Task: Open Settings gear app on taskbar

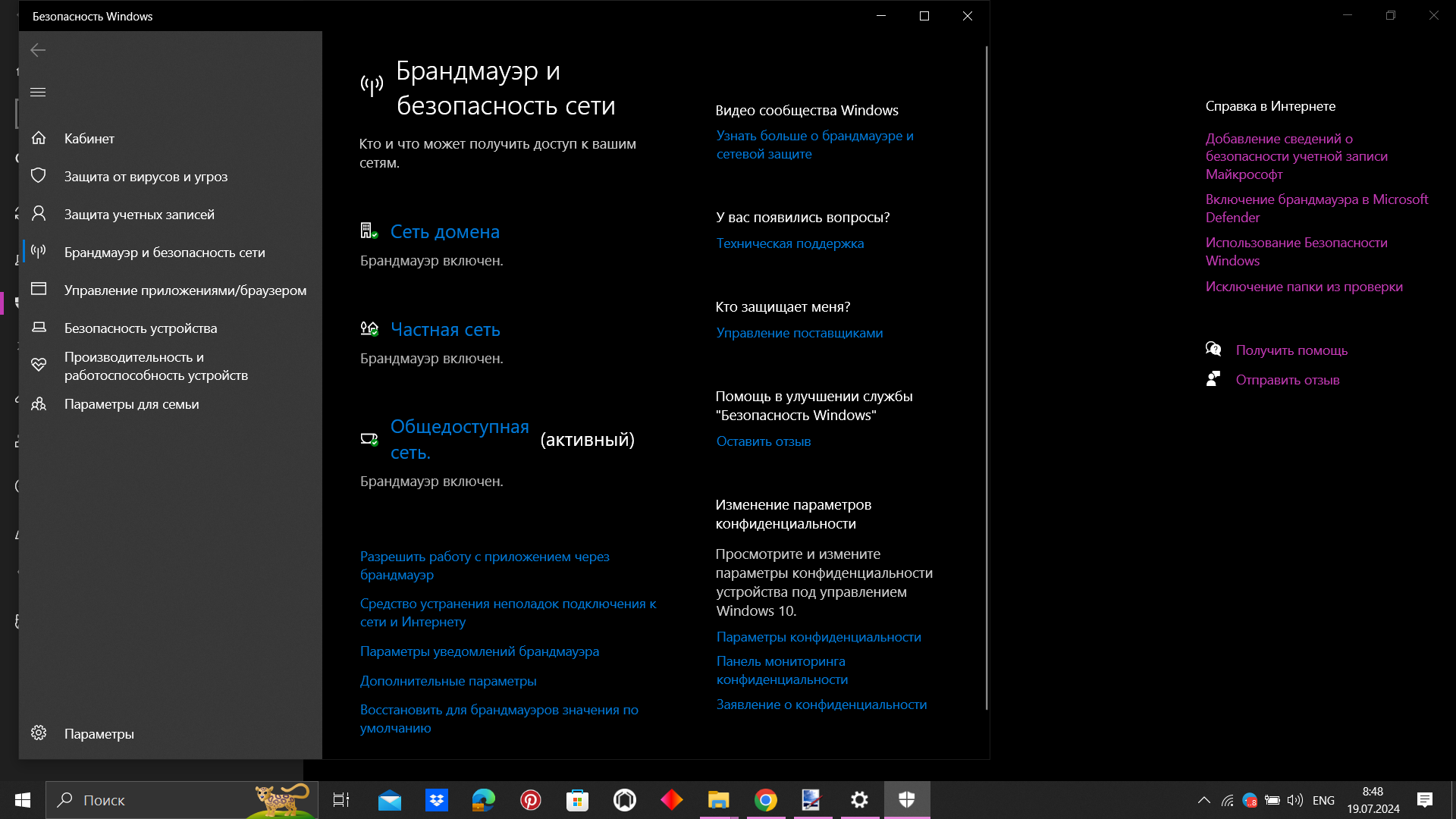Action: click(x=859, y=800)
